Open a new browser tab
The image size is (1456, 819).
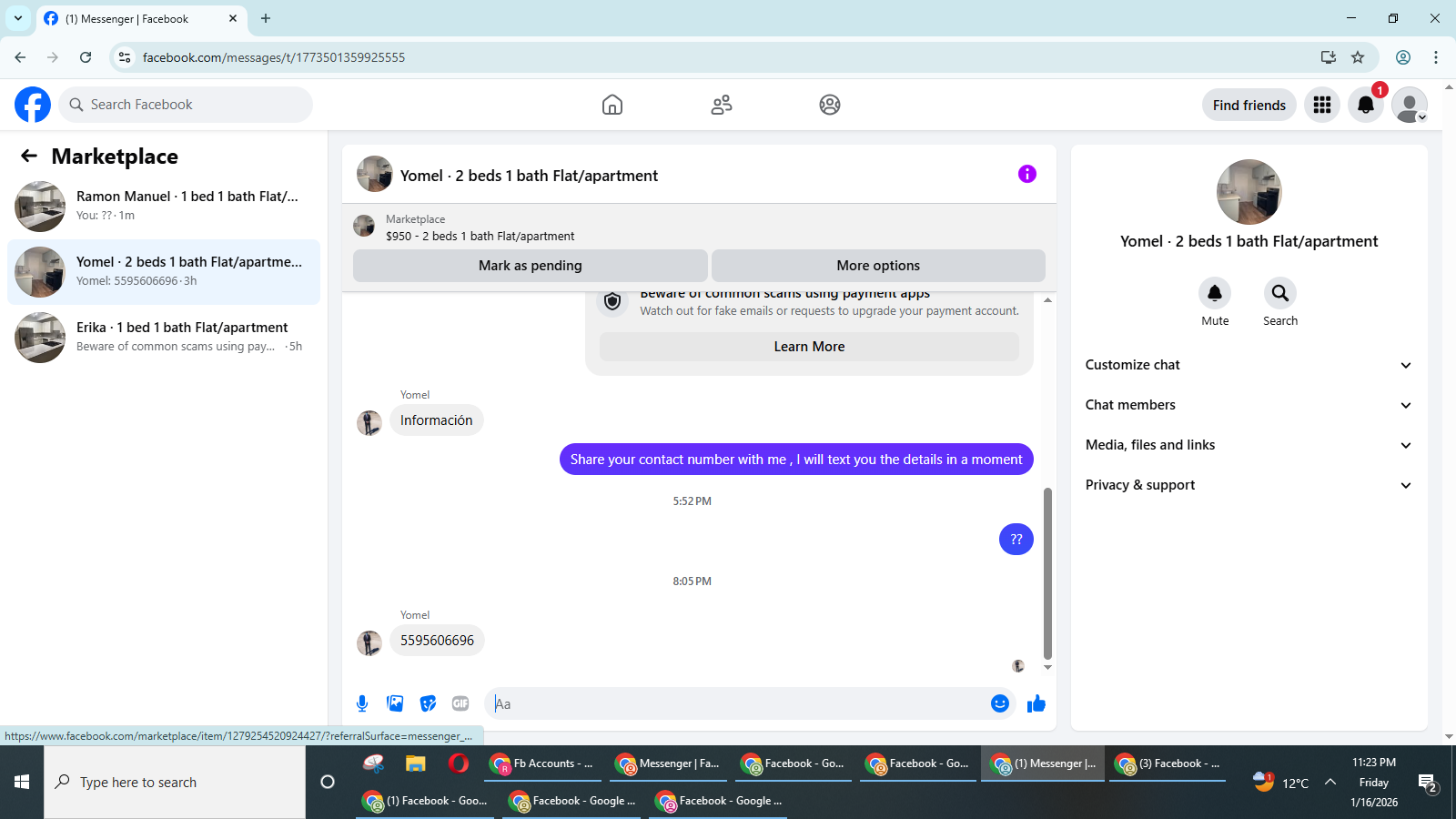(x=266, y=18)
